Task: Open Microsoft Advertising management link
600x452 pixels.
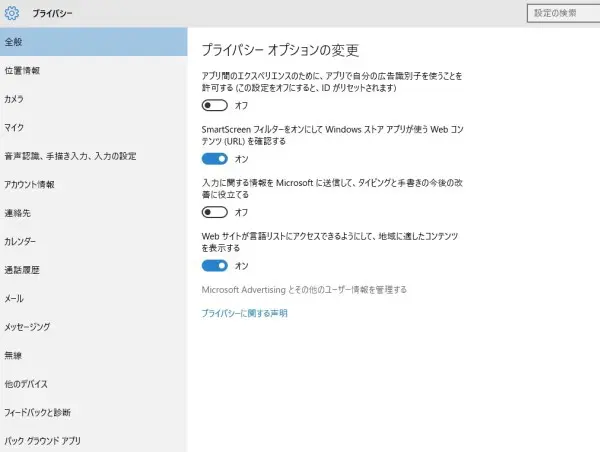Action: (x=304, y=290)
